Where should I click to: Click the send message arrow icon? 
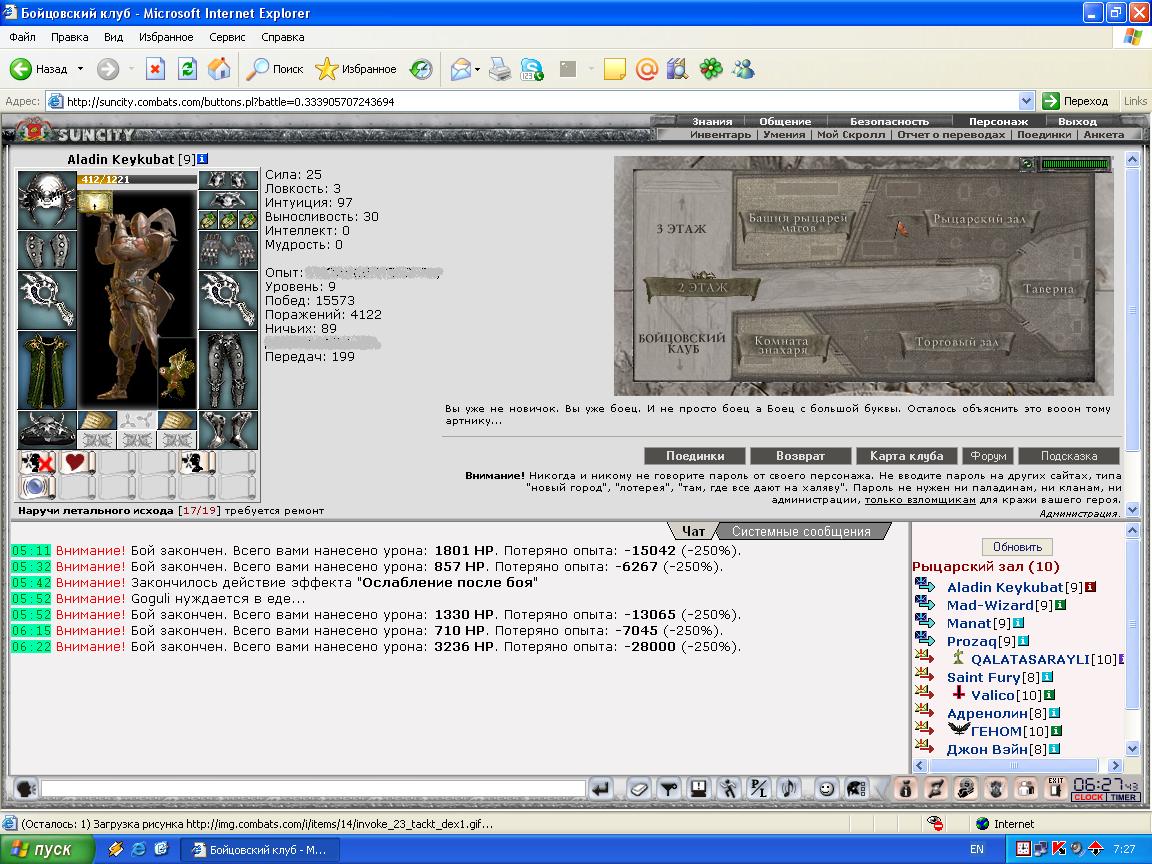pyautogui.click(x=601, y=789)
